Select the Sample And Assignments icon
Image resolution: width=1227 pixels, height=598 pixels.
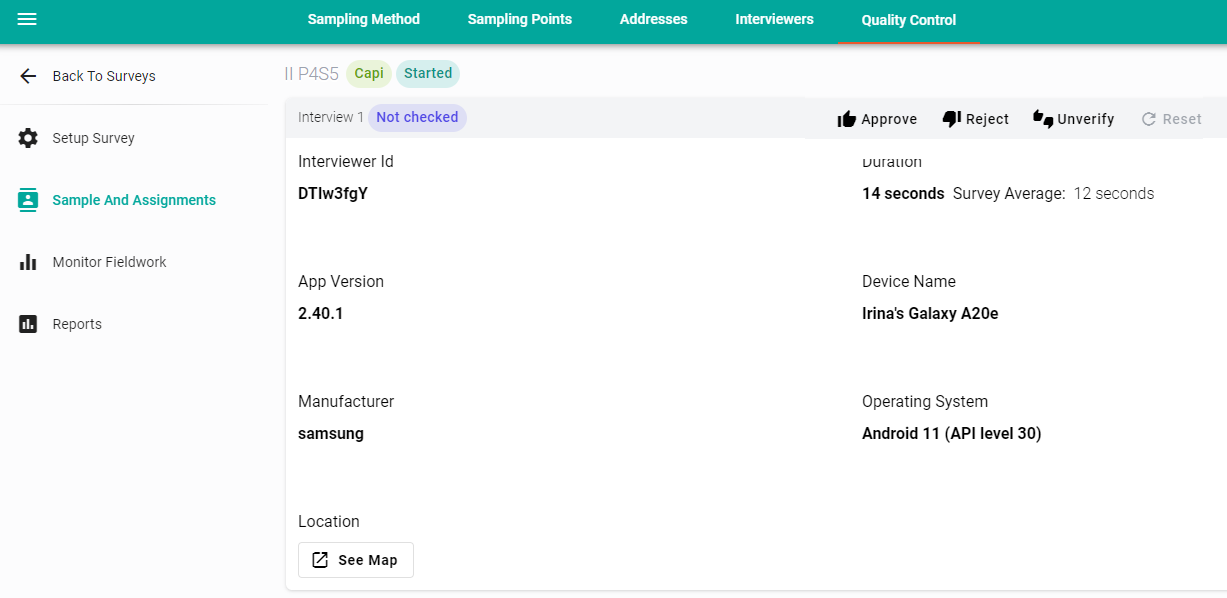pos(28,200)
